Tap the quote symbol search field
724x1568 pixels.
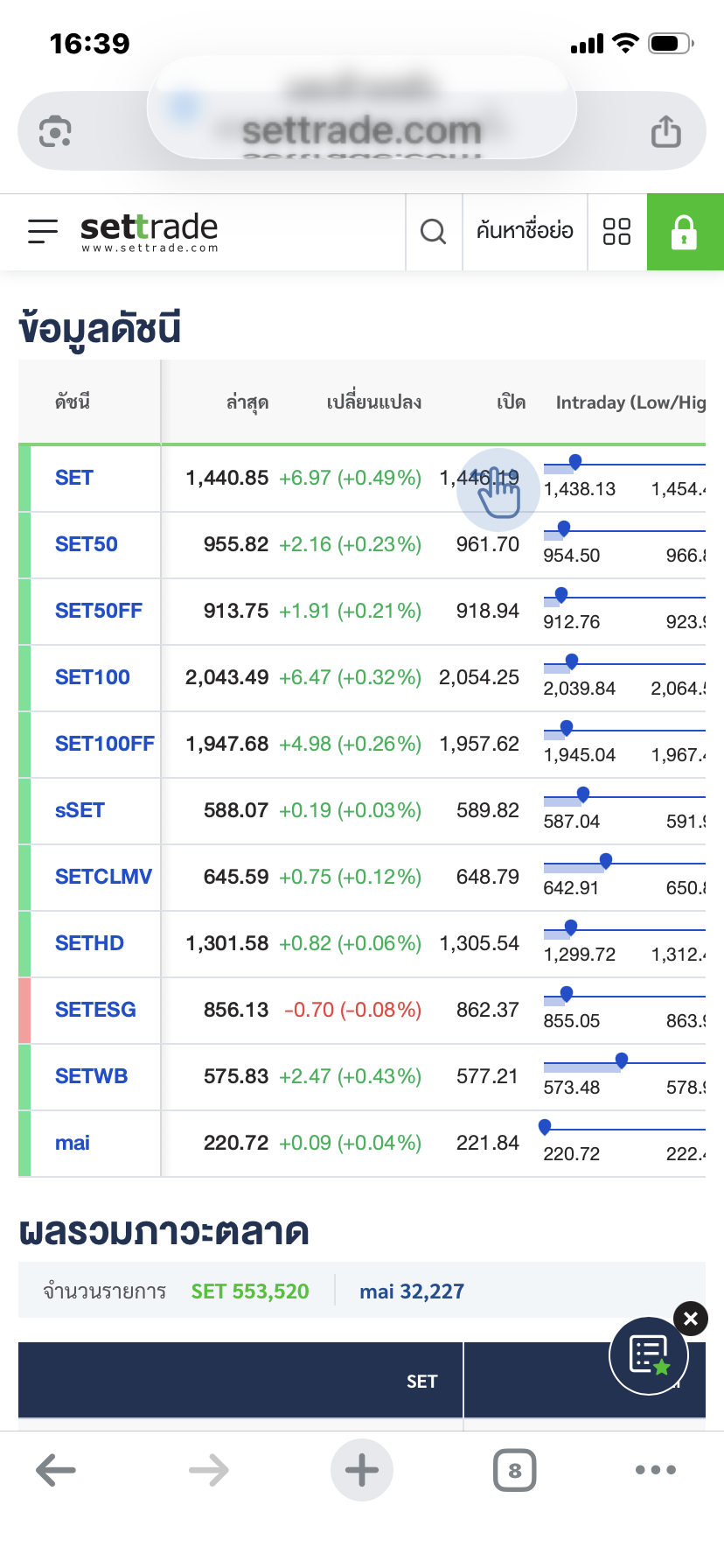point(525,231)
